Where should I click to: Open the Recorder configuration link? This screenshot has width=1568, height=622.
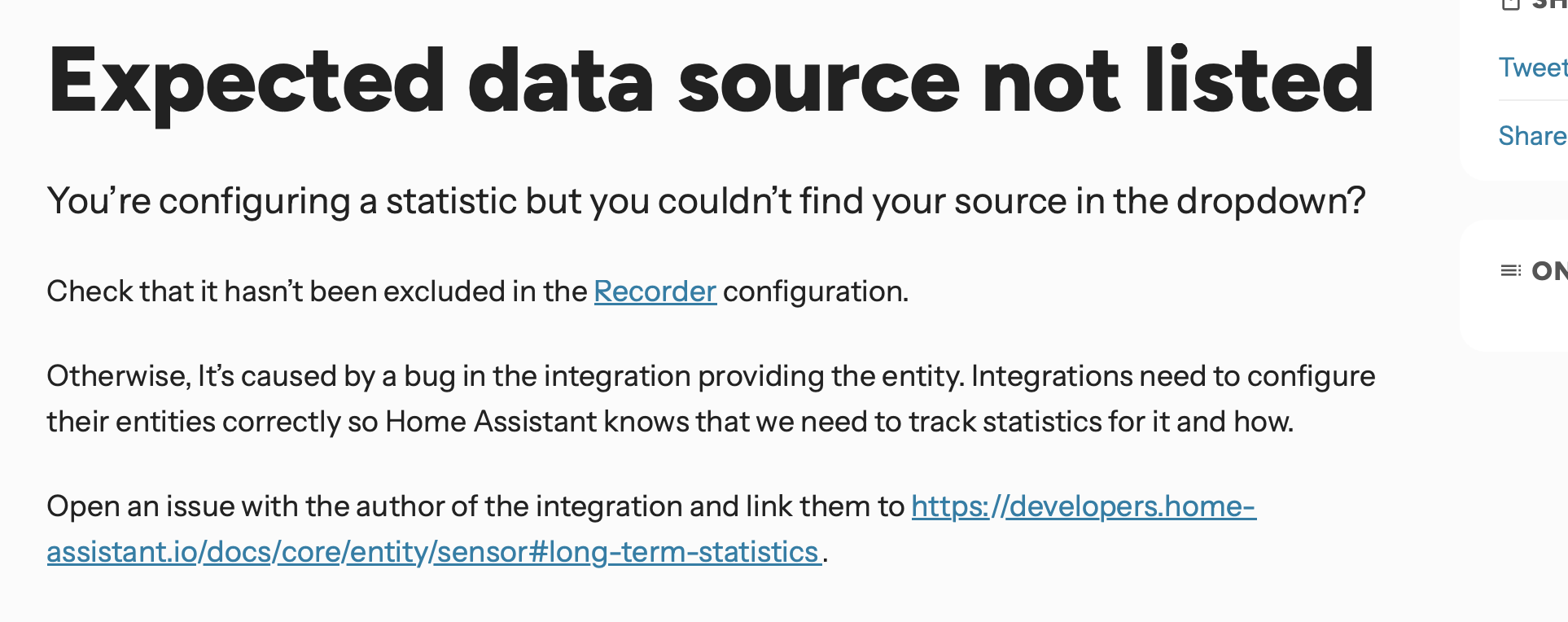pyautogui.click(x=655, y=291)
